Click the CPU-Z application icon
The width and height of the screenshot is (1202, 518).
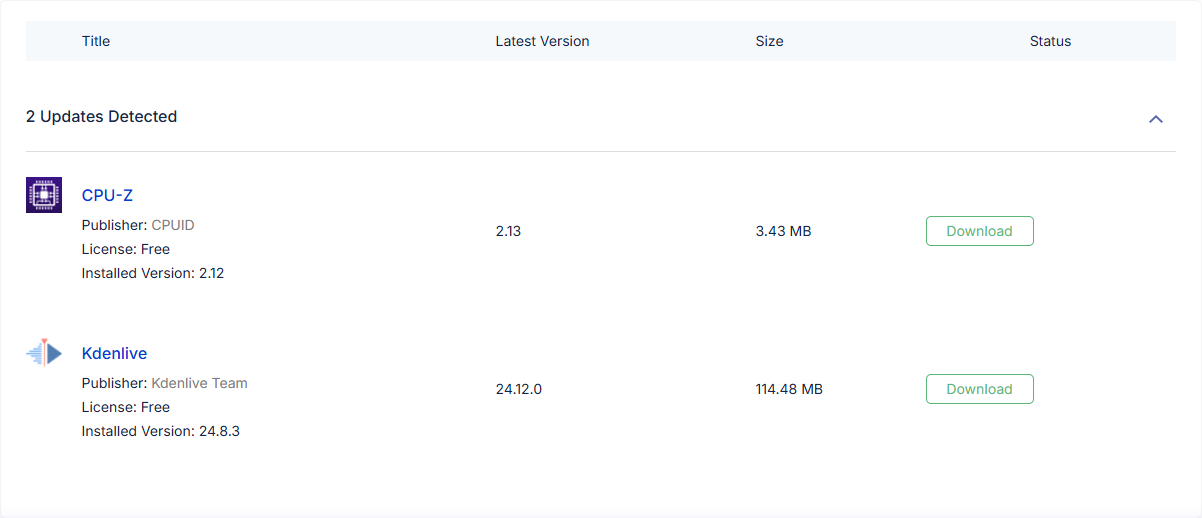44,195
